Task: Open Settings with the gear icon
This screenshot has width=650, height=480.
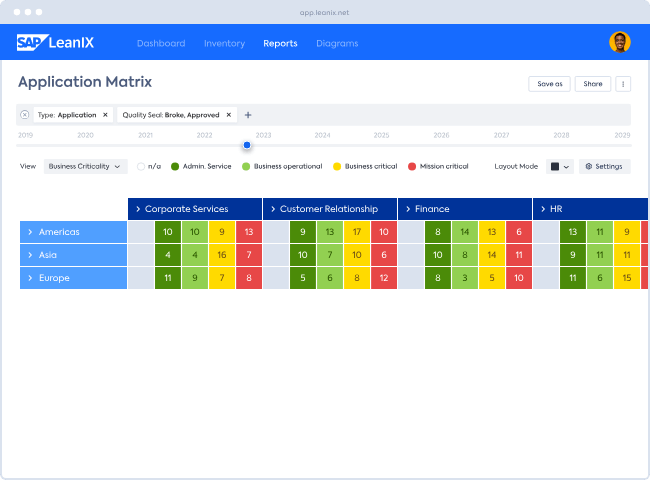Action: 604,166
